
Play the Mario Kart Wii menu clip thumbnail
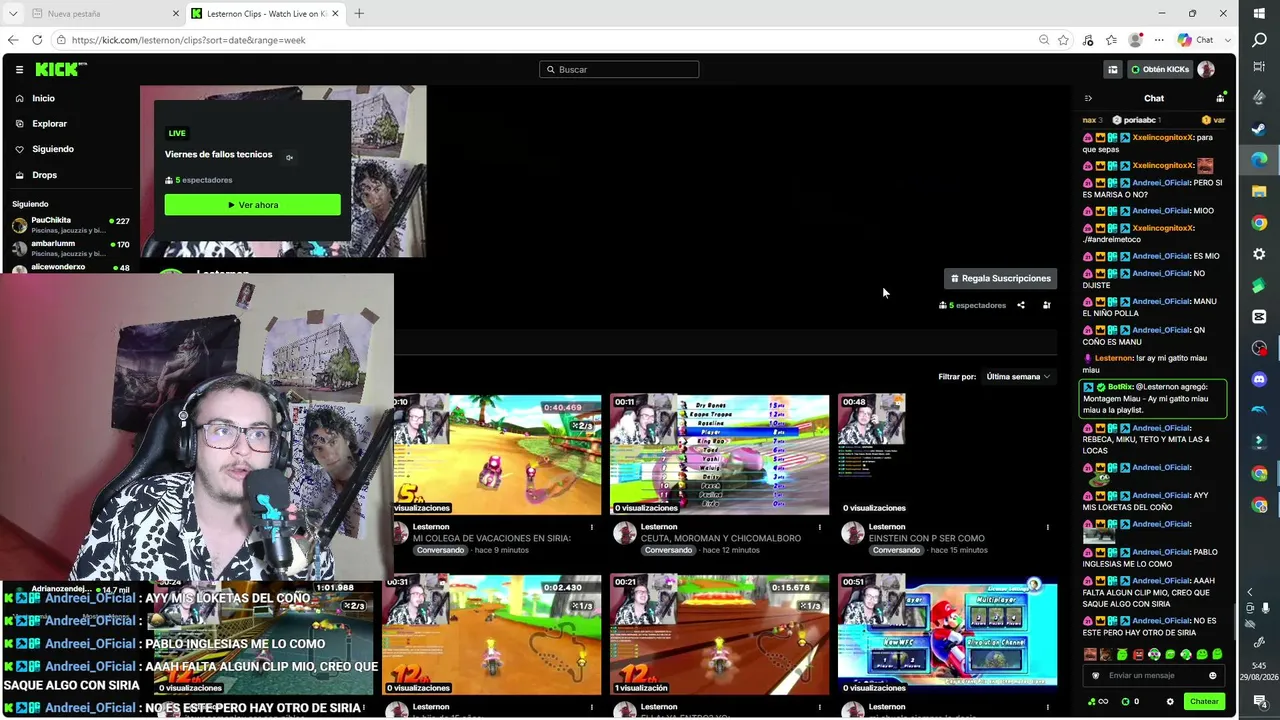948,634
